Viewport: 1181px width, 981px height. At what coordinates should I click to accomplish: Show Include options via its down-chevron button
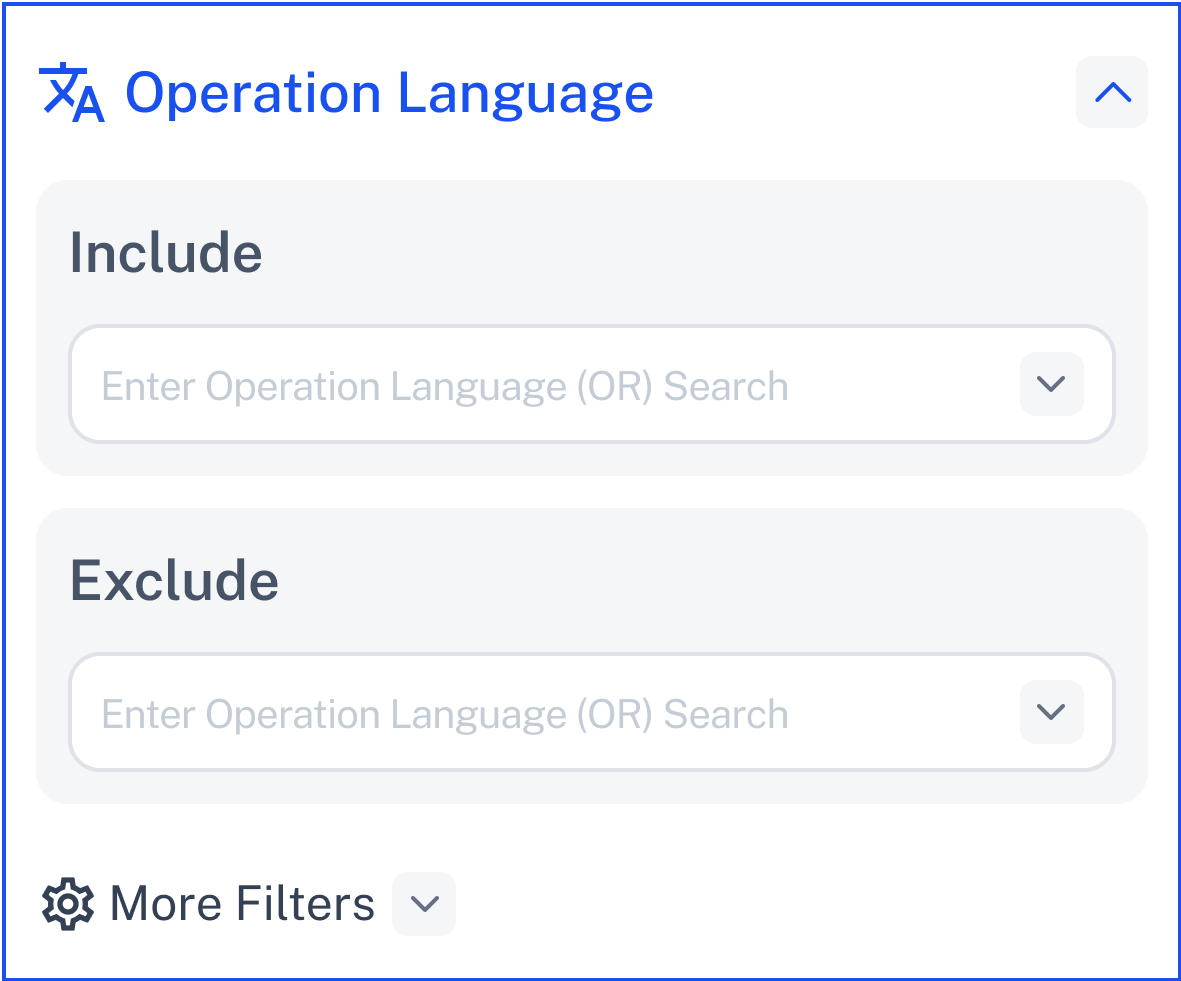(x=1051, y=384)
